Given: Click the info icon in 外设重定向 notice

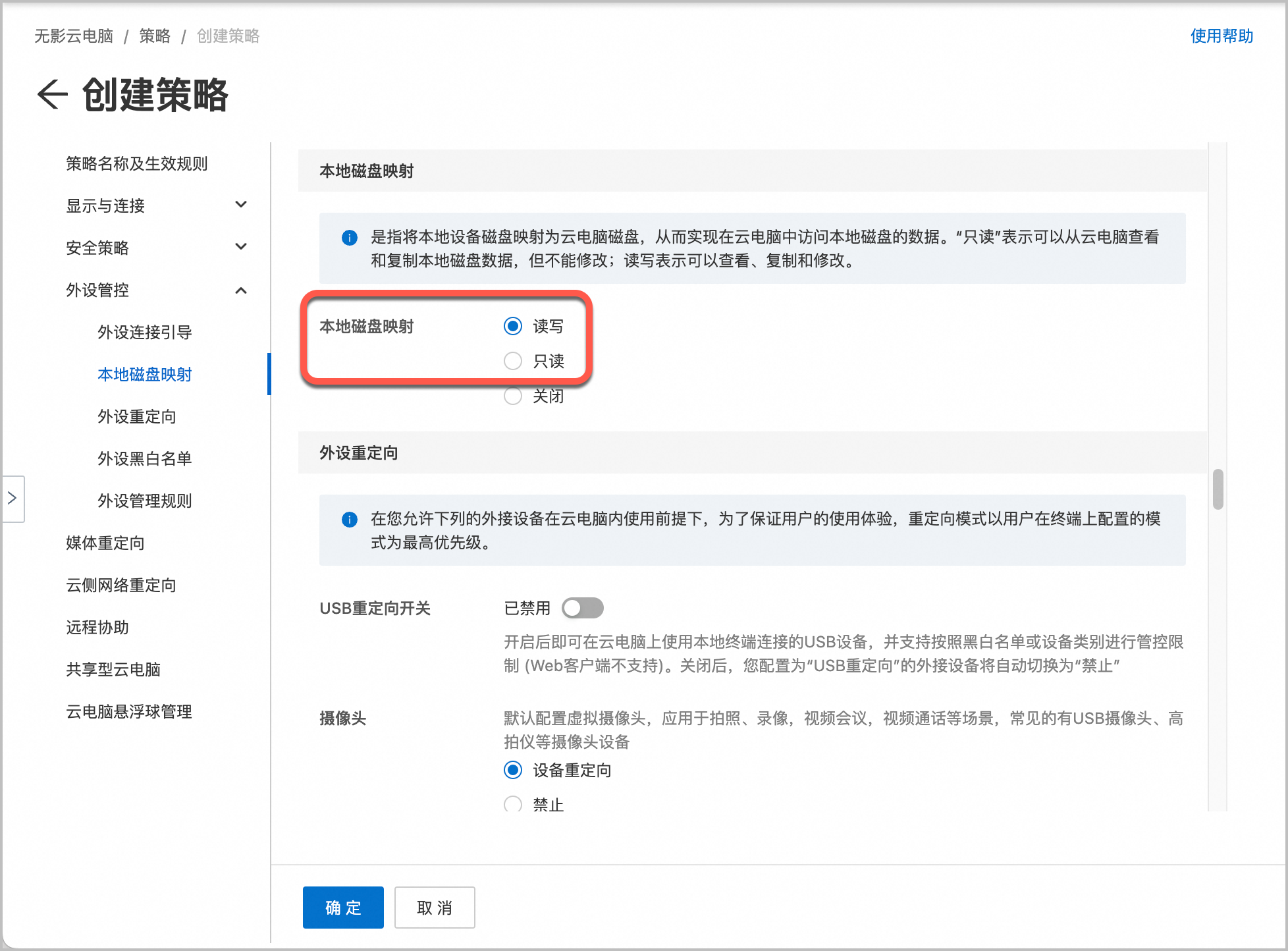Looking at the screenshot, I should (x=350, y=520).
